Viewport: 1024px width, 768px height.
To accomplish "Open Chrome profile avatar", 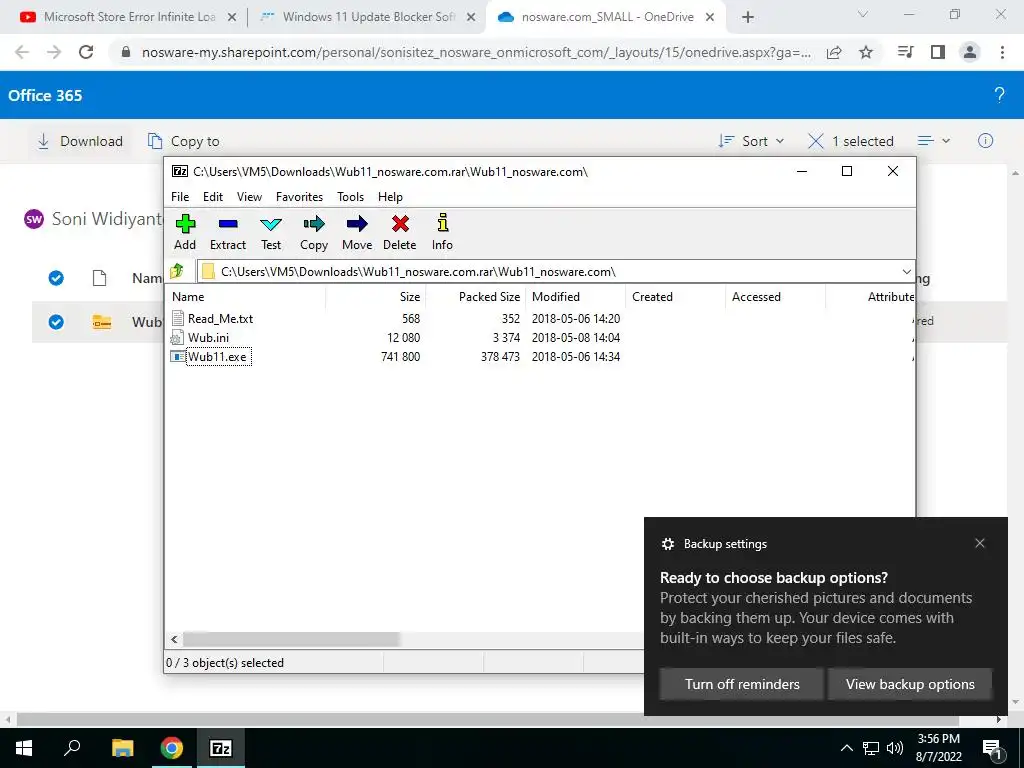I will coord(970,52).
